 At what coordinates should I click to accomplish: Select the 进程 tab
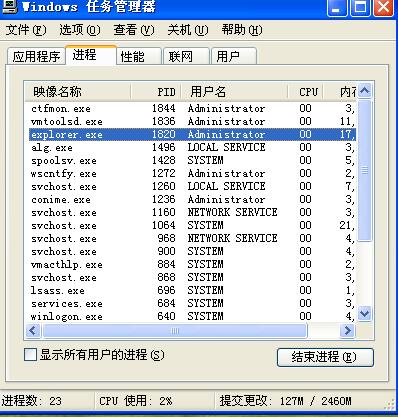click(x=91, y=55)
